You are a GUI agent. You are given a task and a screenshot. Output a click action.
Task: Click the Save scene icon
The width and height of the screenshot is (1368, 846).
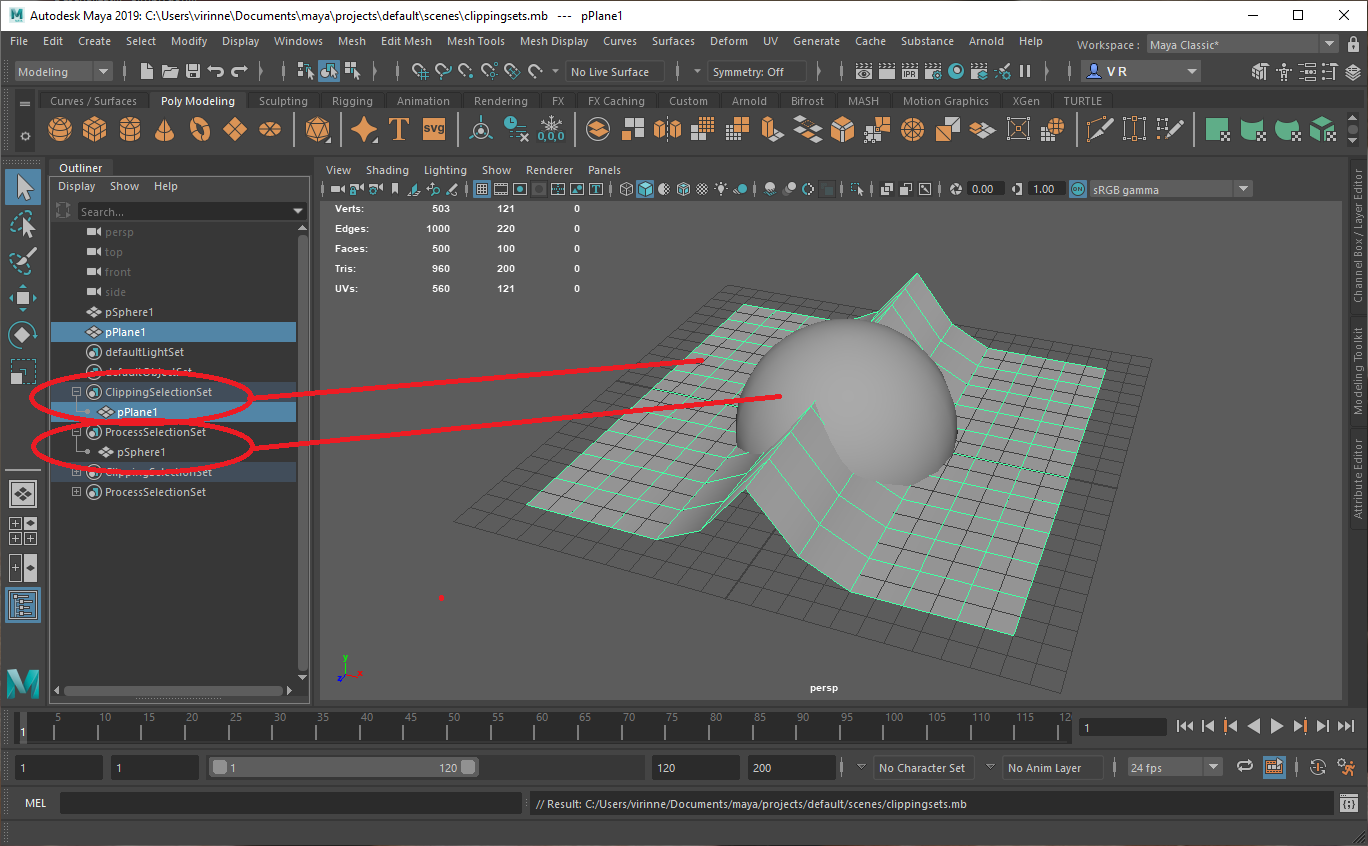coord(193,71)
